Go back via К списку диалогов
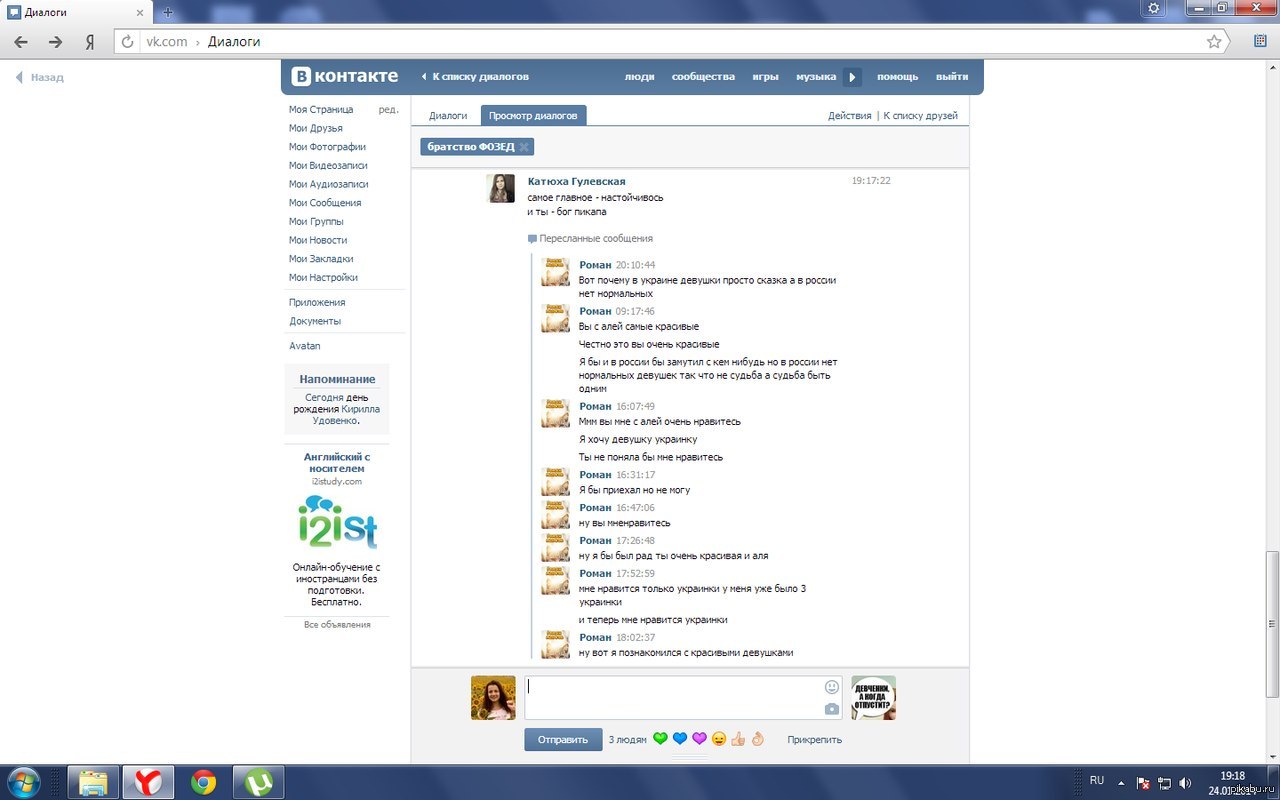 click(x=475, y=76)
